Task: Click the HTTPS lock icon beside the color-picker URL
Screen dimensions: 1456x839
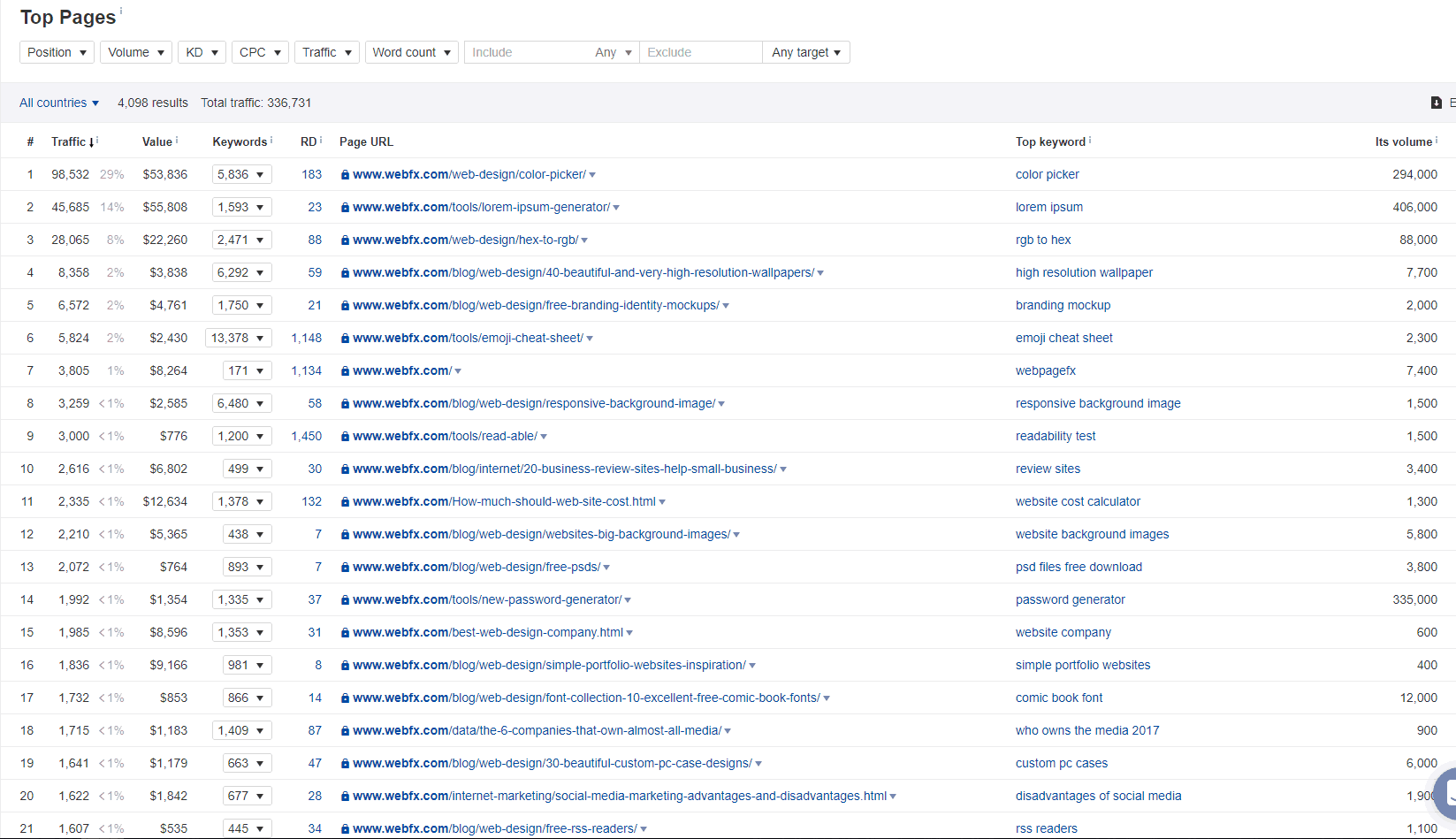Action: coord(344,174)
